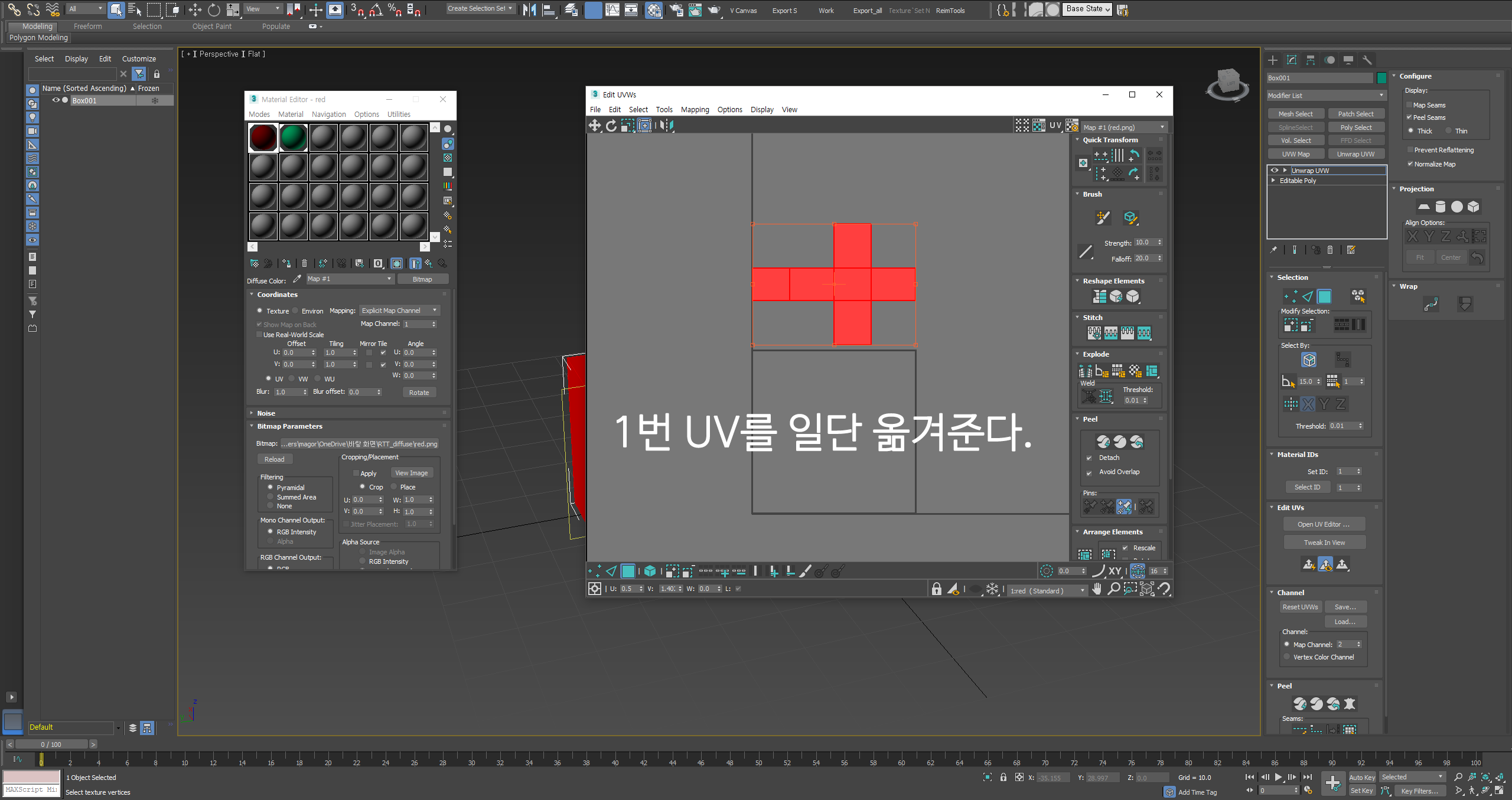This screenshot has height=800, width=1512.
Task: Switch to the Freeform ribbon tab
Action: 87,27
